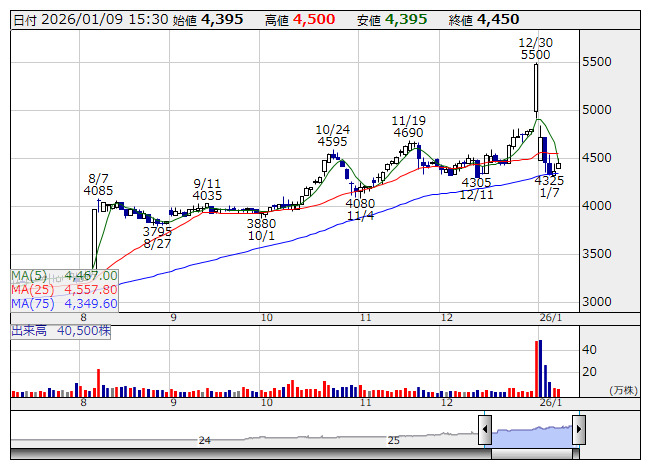Click the 3880 10/1 low label

[x=261, y=230]
